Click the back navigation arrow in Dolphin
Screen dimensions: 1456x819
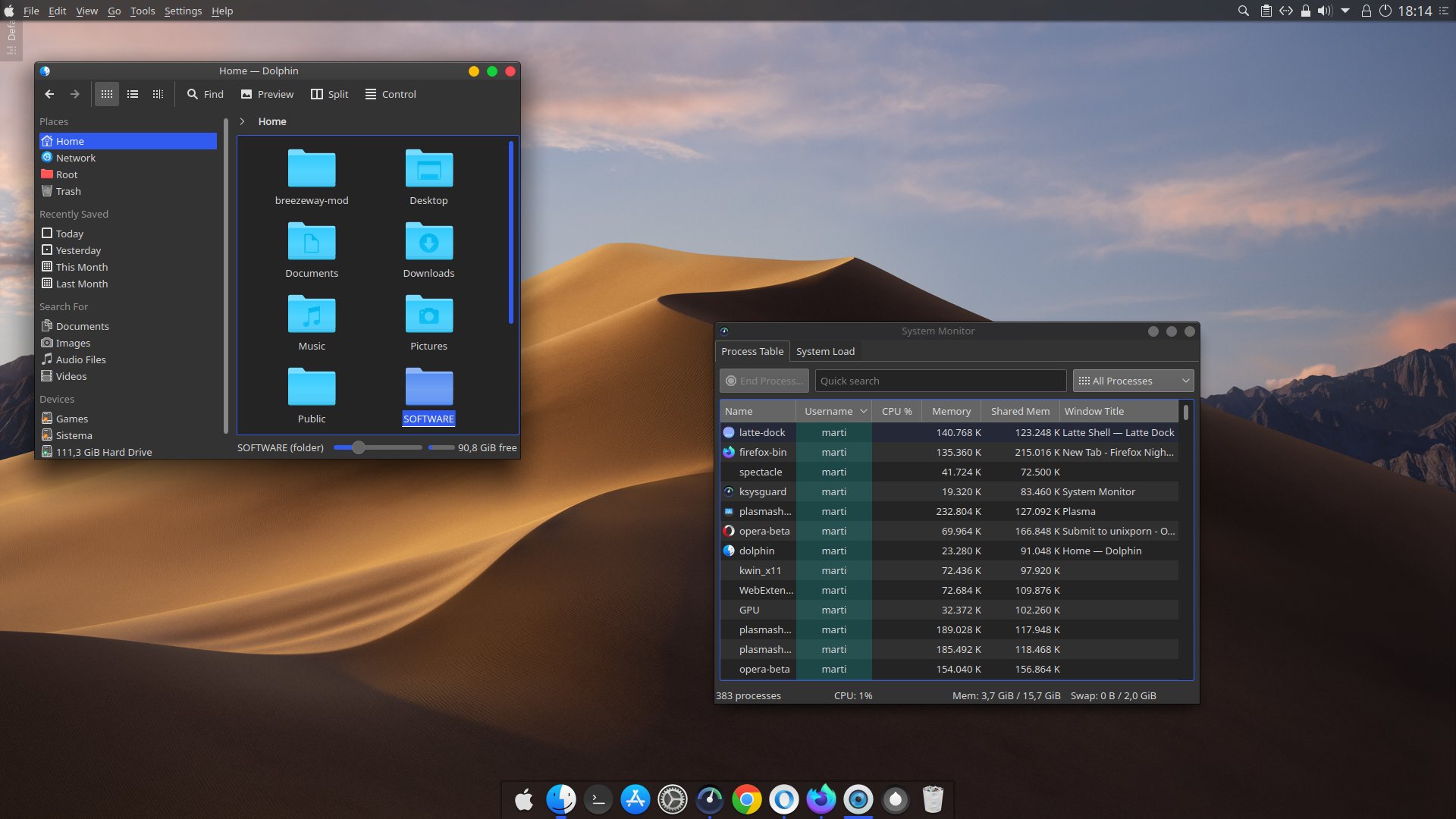49,94
